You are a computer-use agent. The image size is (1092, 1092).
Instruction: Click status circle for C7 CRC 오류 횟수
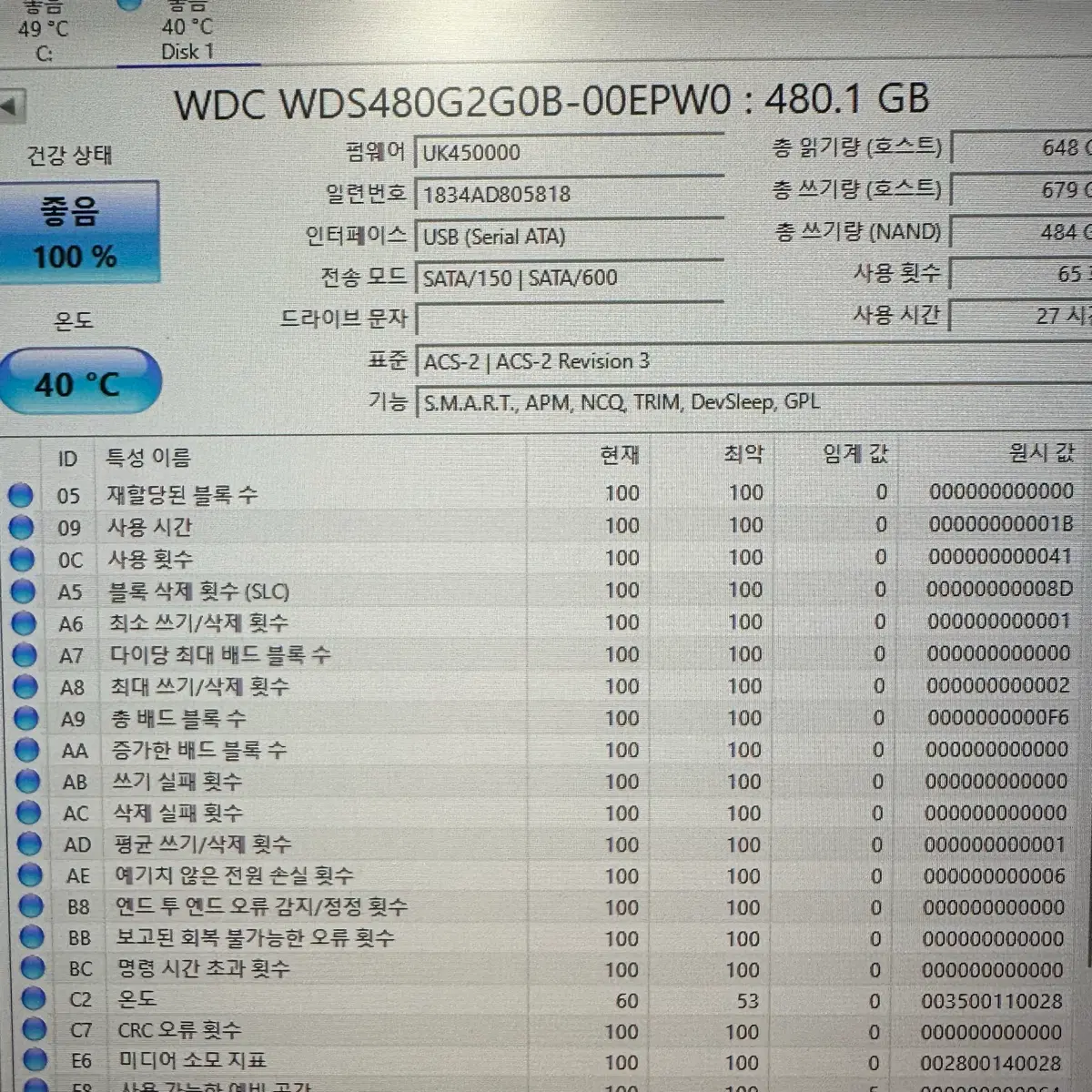35,1030
